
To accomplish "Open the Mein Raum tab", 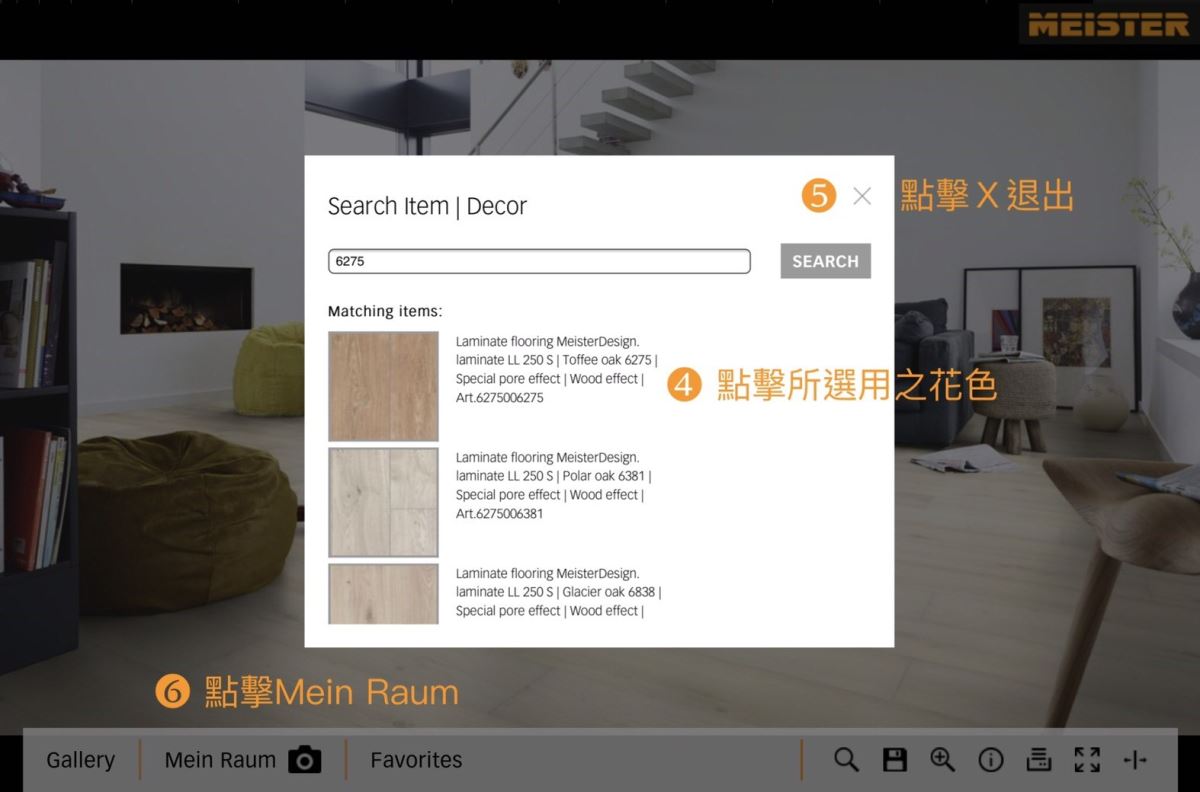I will 220,760.
